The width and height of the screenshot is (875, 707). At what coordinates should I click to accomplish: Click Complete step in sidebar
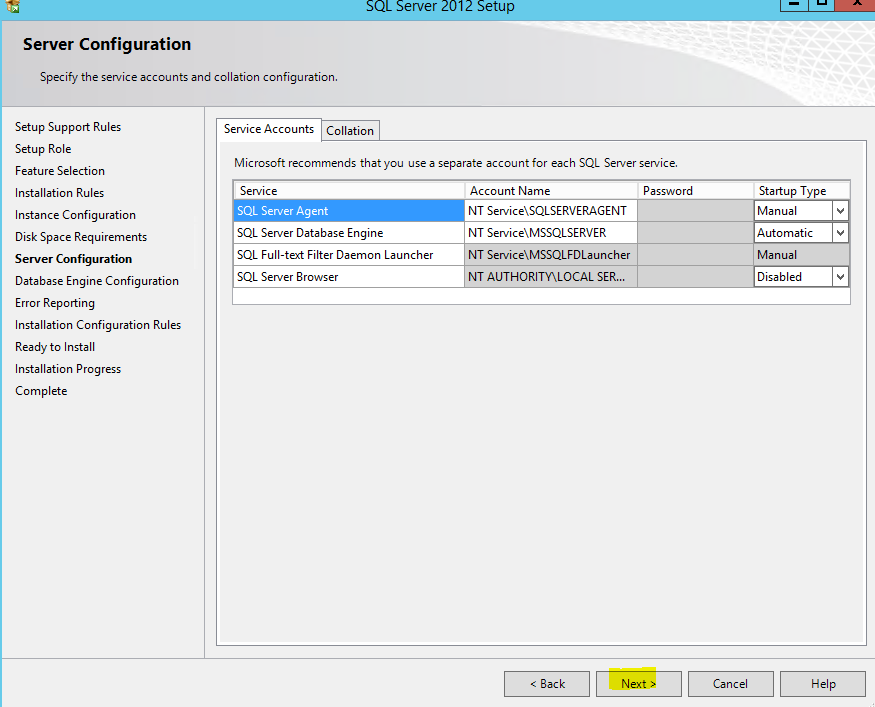pos(41,391)
